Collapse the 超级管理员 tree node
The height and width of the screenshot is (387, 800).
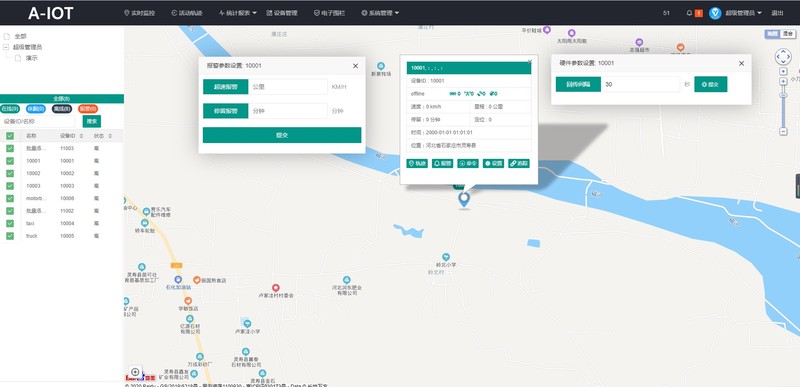(x=6, y=47)
